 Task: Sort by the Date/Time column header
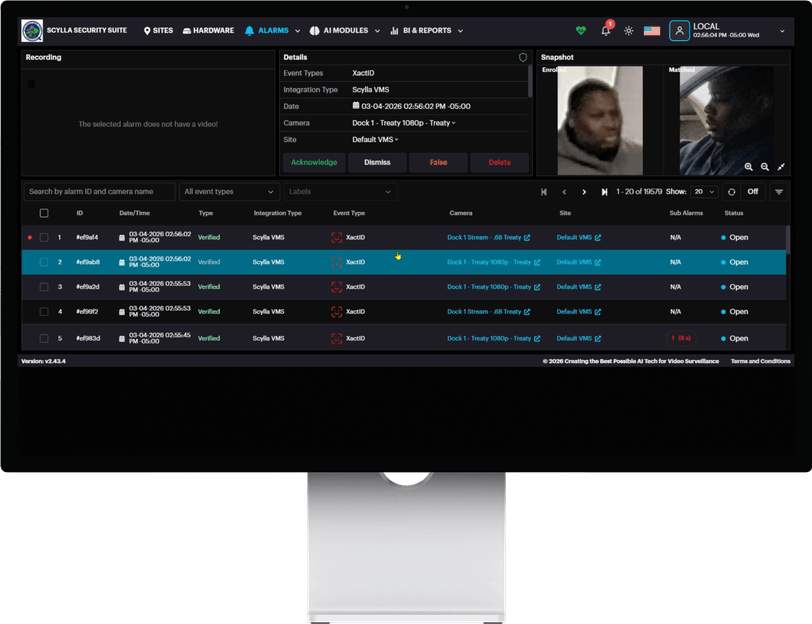134,213
